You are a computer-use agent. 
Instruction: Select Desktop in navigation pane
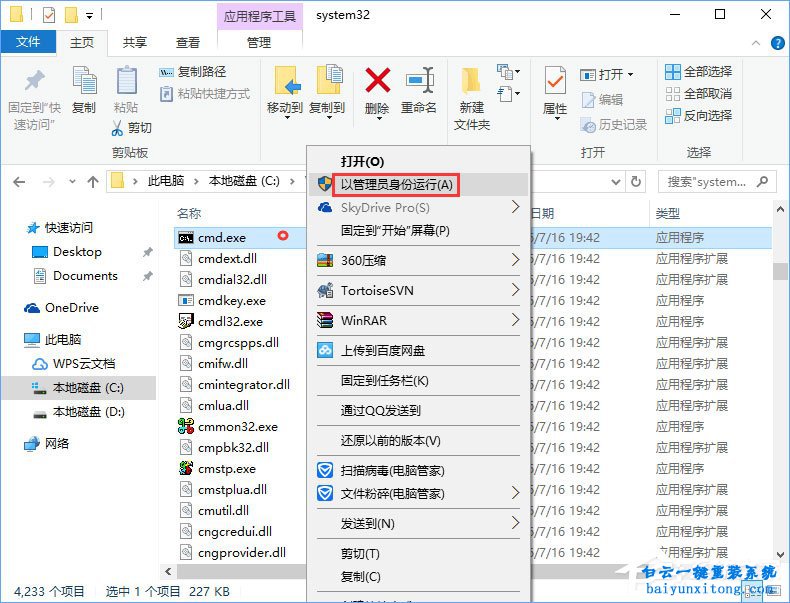(77, 251)
